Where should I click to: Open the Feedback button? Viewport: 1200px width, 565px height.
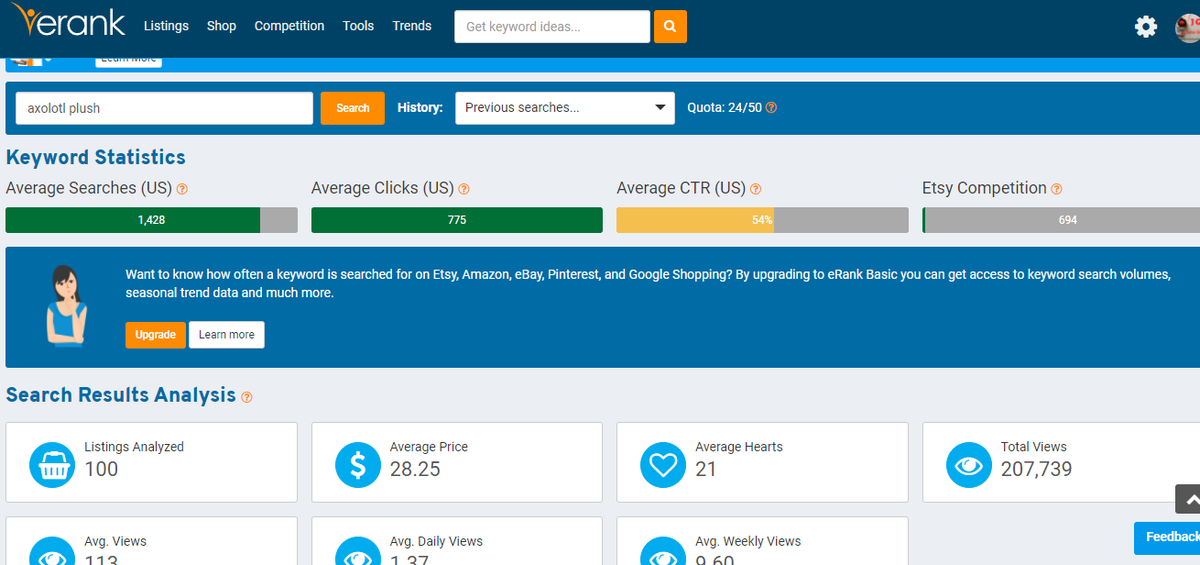click(x=1167, y=538)
